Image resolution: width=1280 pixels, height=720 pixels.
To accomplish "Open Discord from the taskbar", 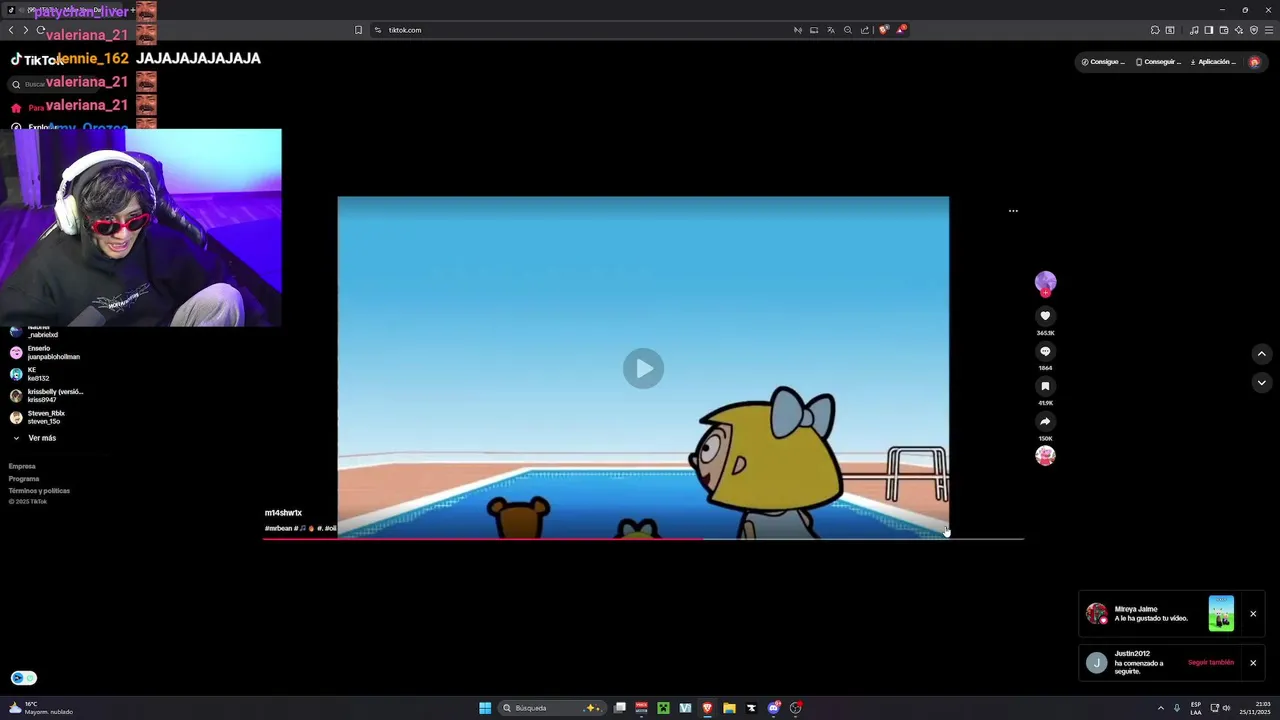I will (x=773, y=708).
